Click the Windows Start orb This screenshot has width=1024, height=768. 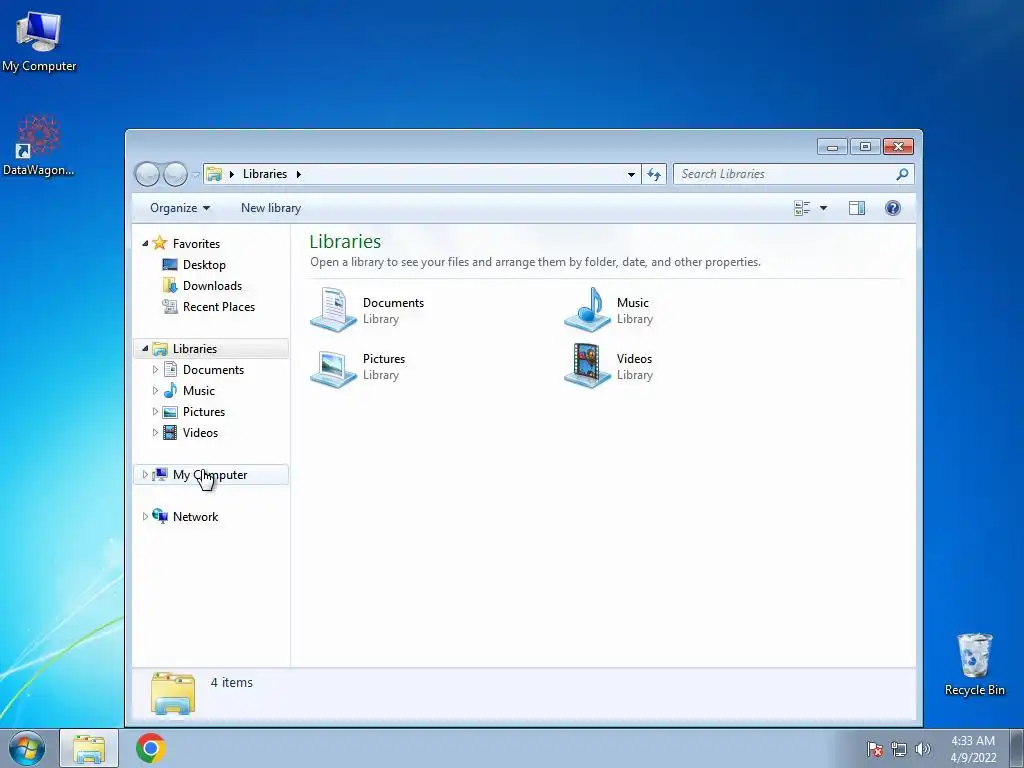(27, 748)
